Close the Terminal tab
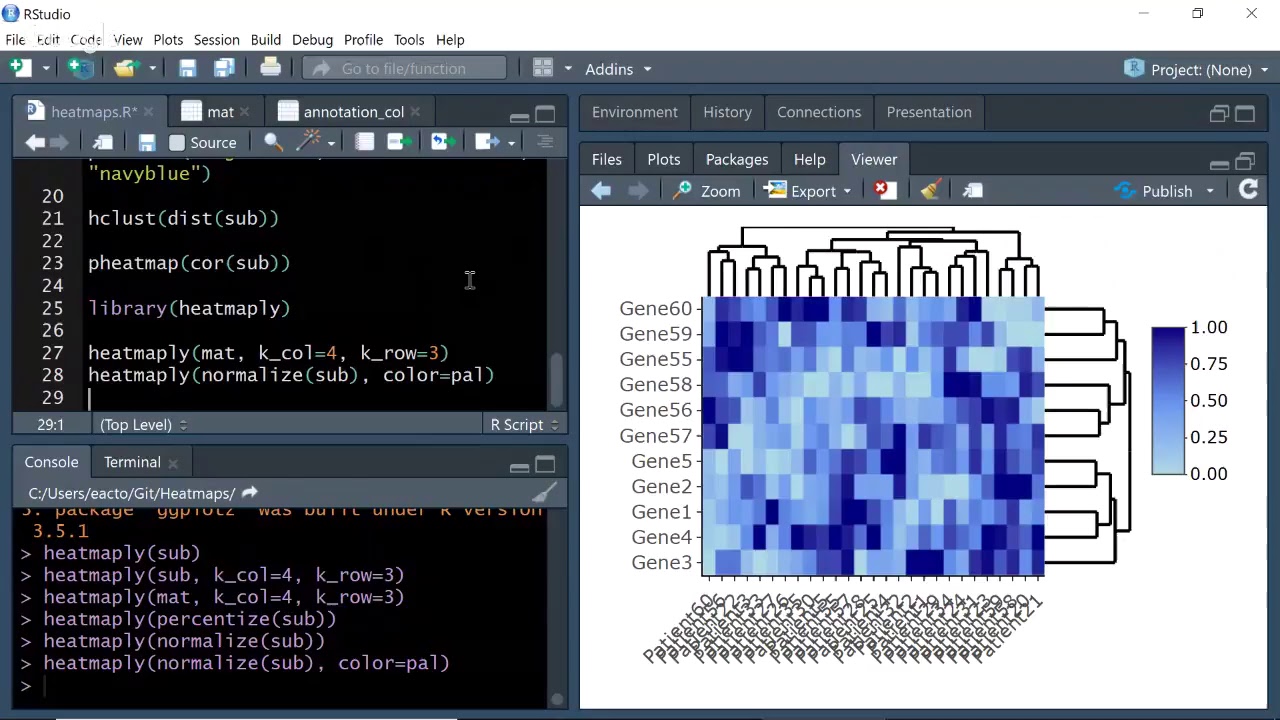 pyautogui.click(x=173, y=463)
